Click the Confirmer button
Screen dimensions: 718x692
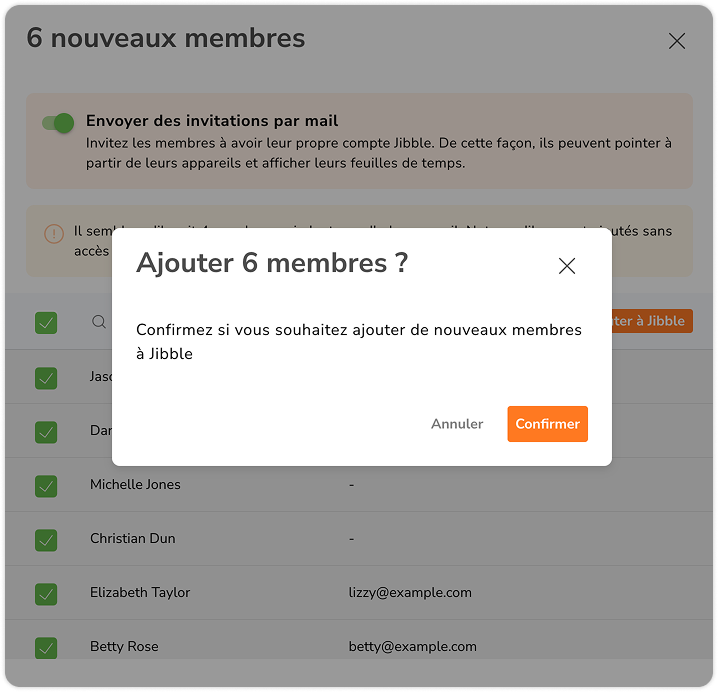[x=547, y=424]
